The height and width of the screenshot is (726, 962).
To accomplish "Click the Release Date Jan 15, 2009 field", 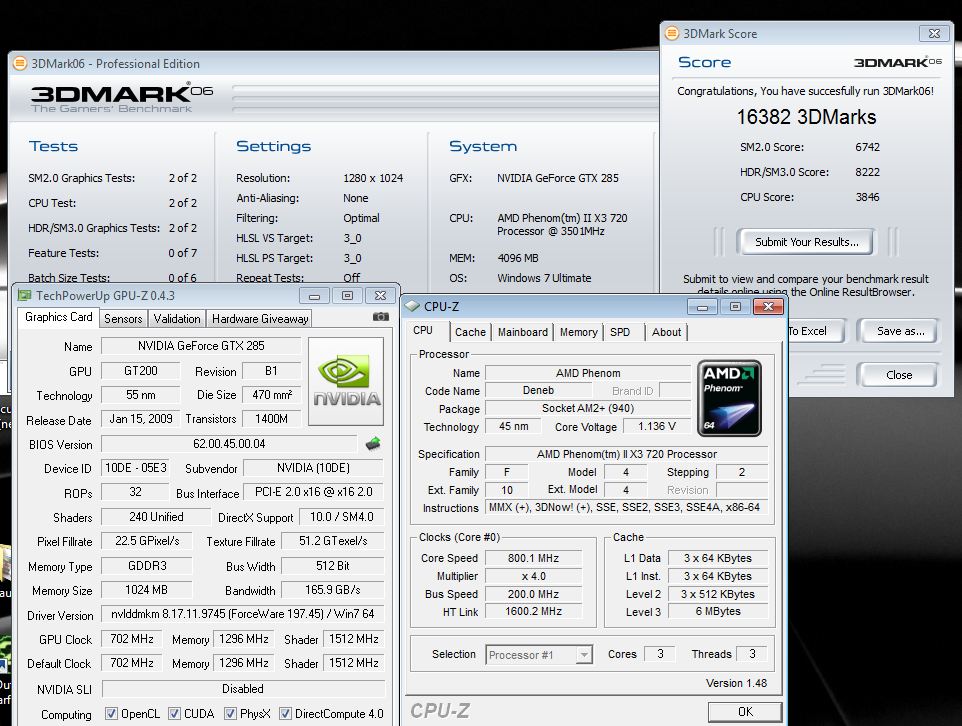I will pyautogui.click(x=140, y=419).
